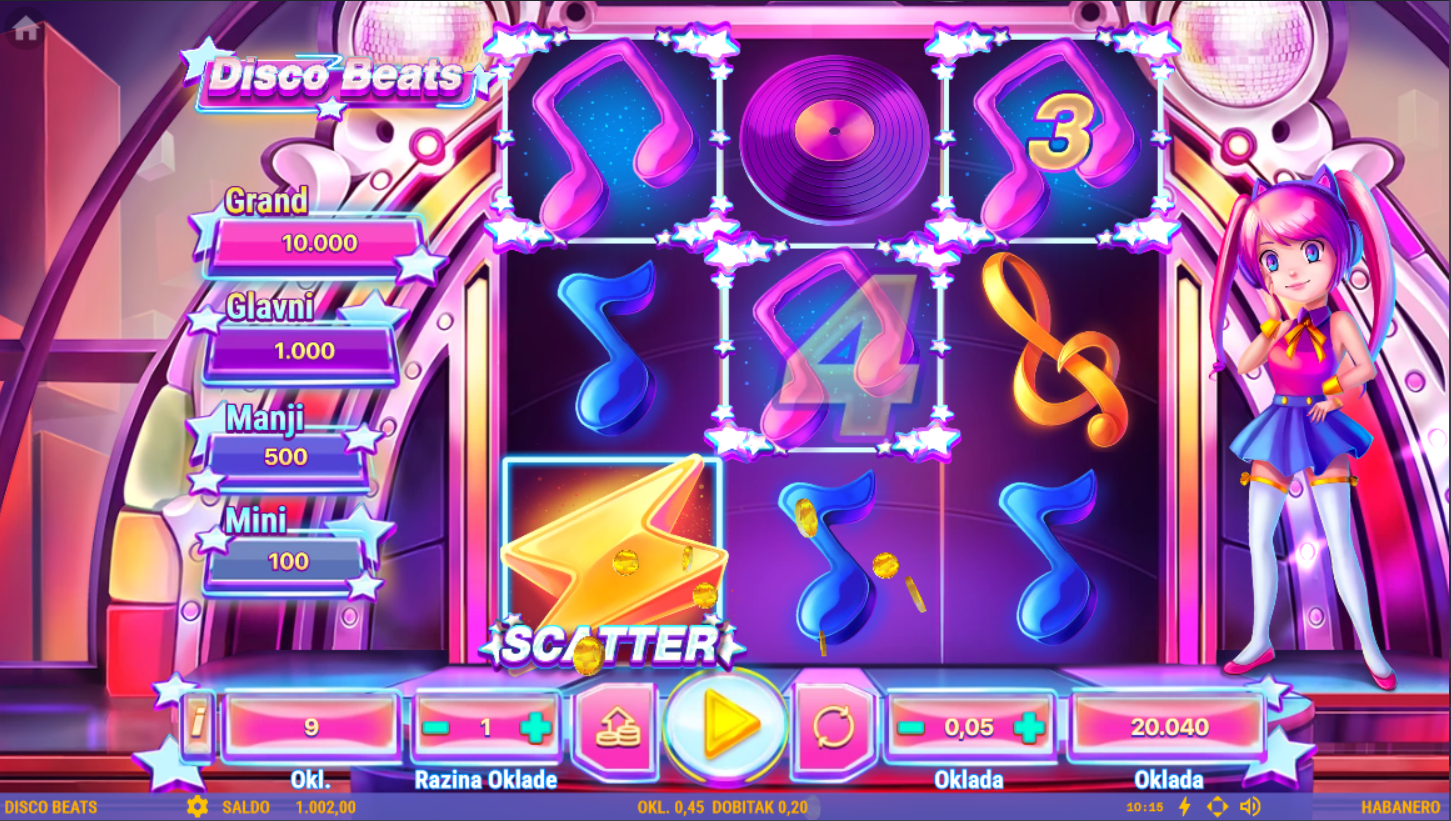Go to the home screen icon
1451x821 pixels.
click(x=26, y=29)
